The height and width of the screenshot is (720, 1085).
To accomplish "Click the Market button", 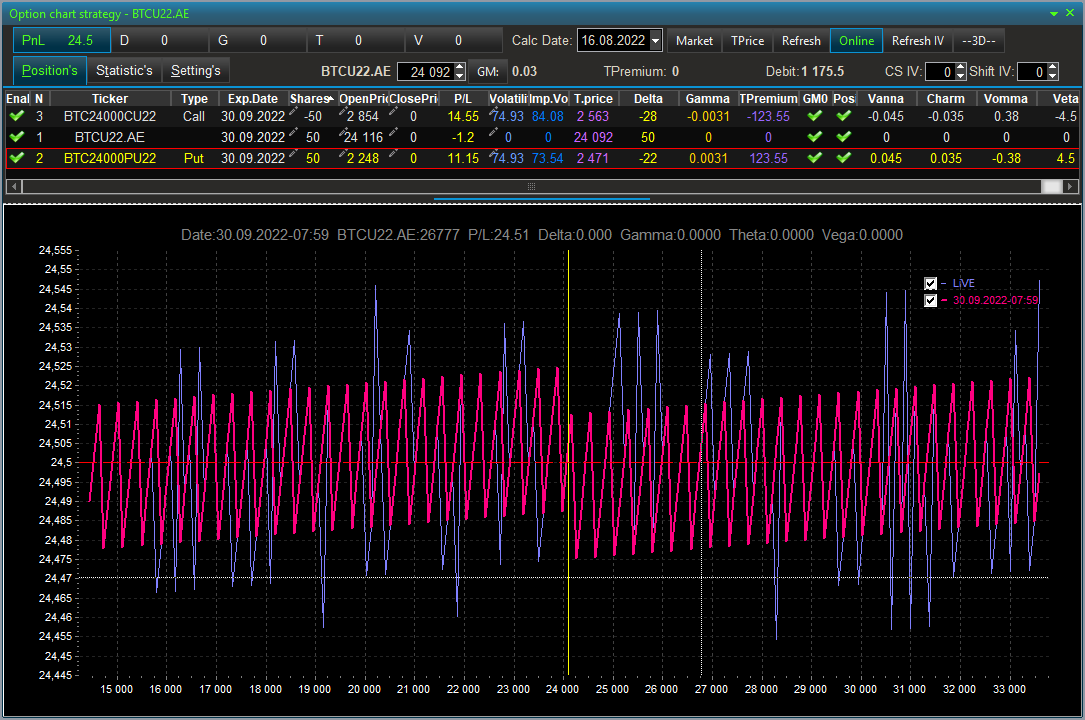I will (694, 41).
